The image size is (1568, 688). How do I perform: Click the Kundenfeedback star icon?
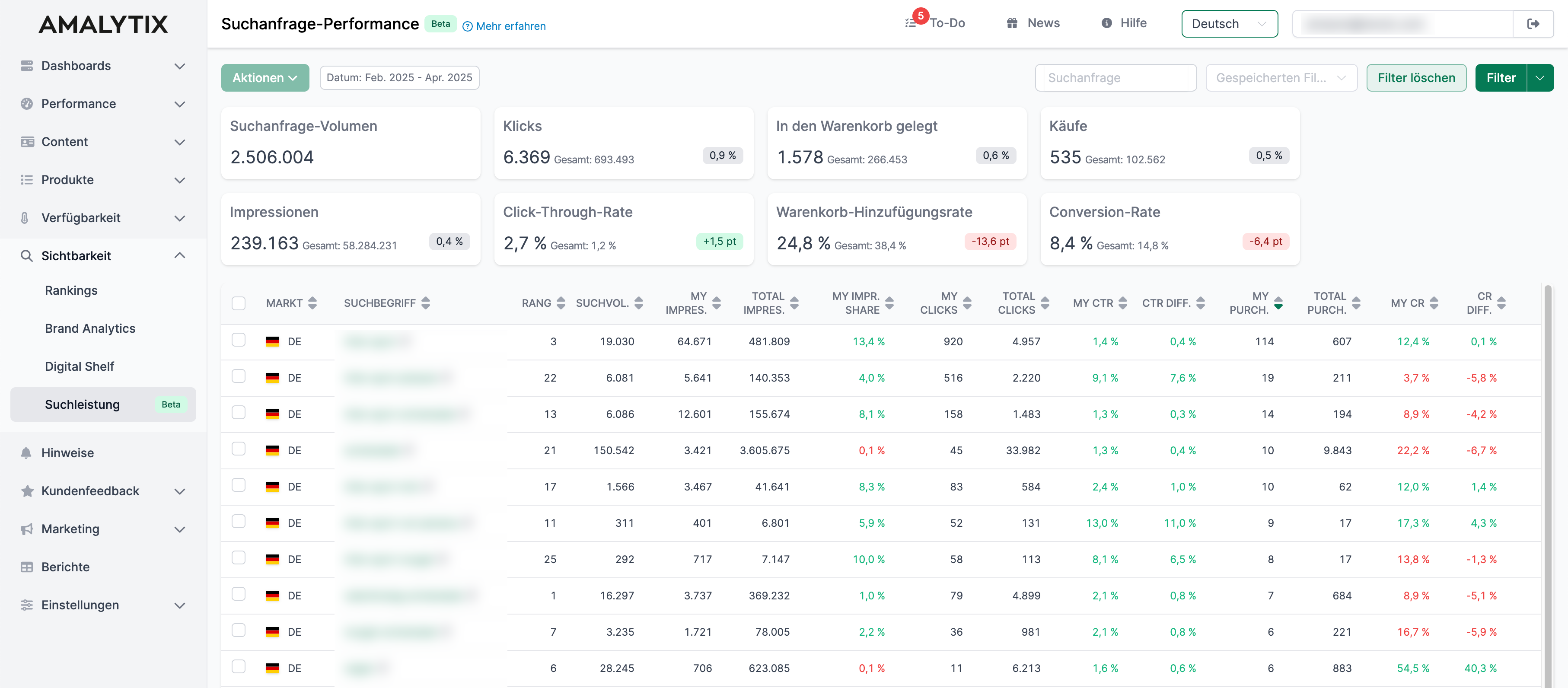(27, 491)
